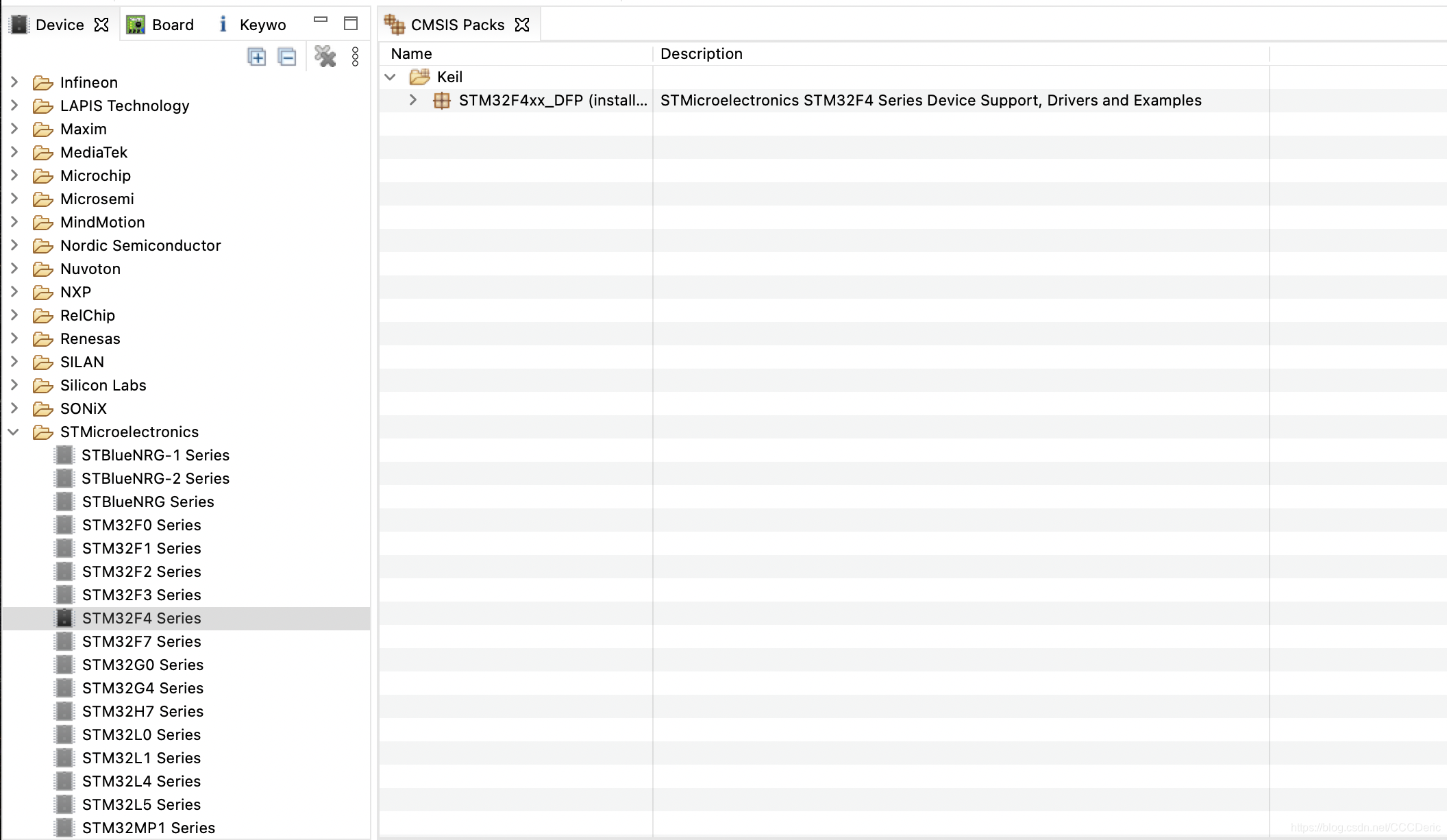1447x840 pixels.
Task: Click the Description column header
Action: (x=701, y=54)
